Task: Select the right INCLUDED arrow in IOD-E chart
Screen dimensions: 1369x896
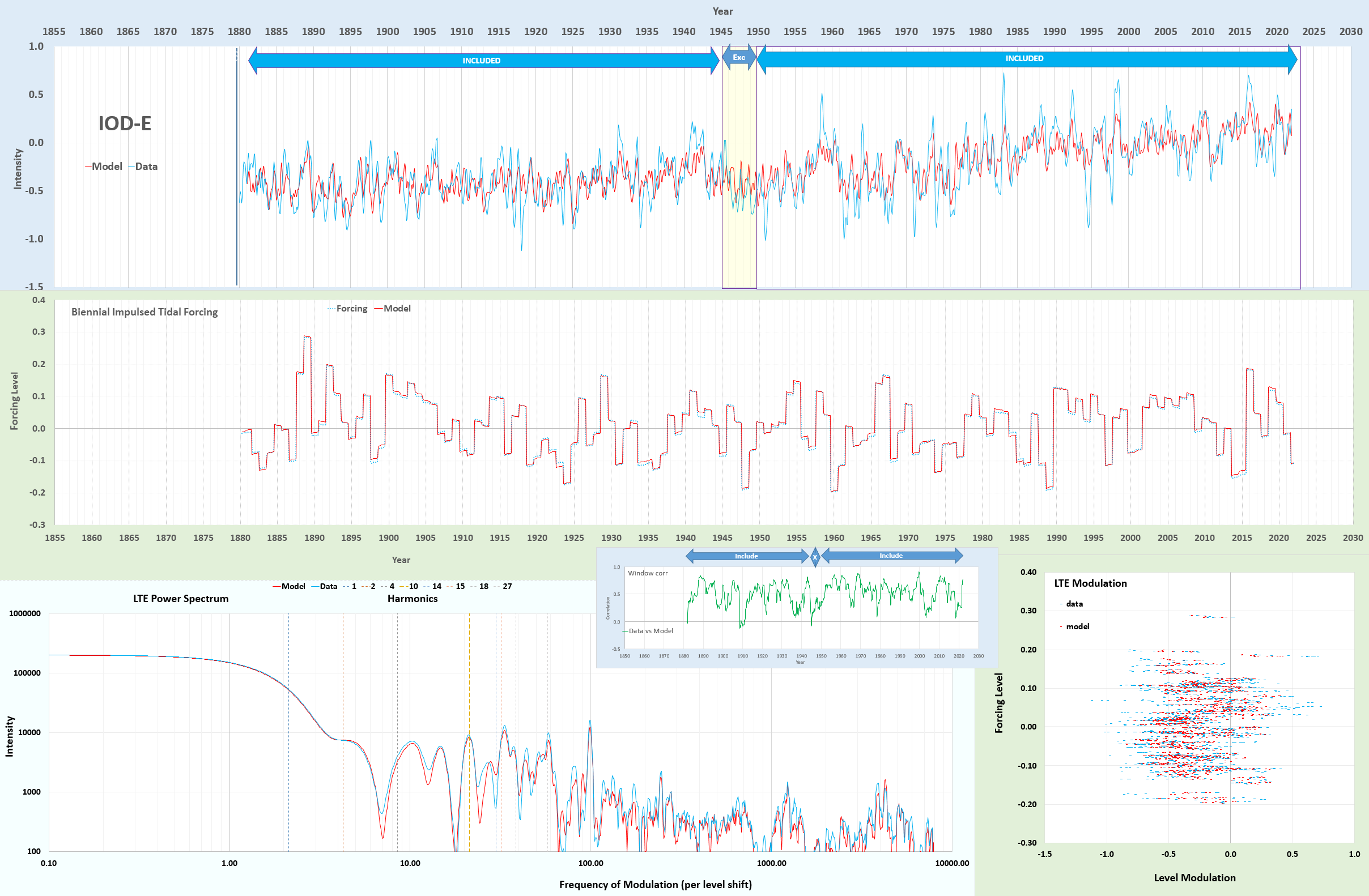Action: point(1024,59)
